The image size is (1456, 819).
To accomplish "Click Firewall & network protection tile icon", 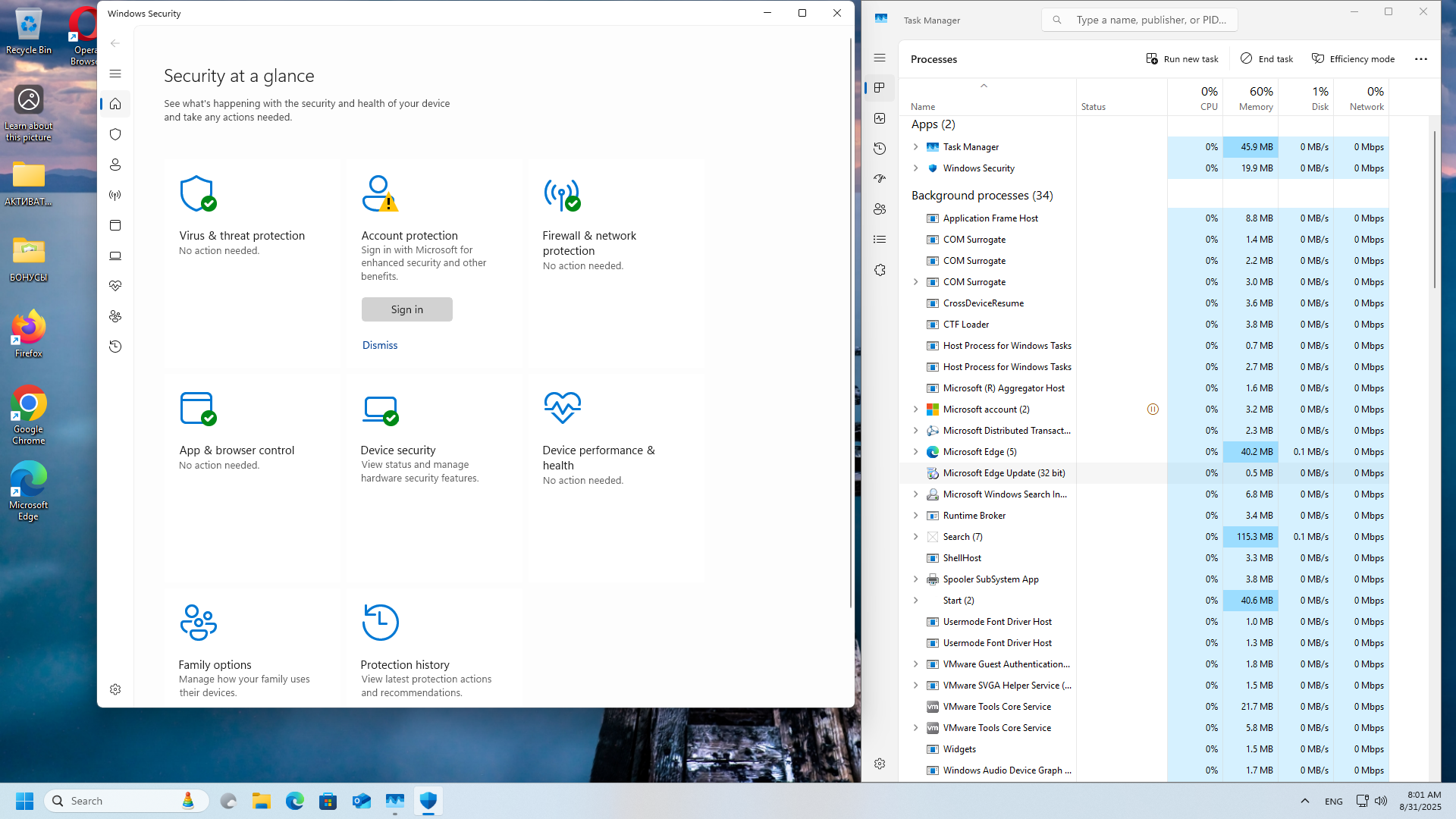I will pos(562,194).
